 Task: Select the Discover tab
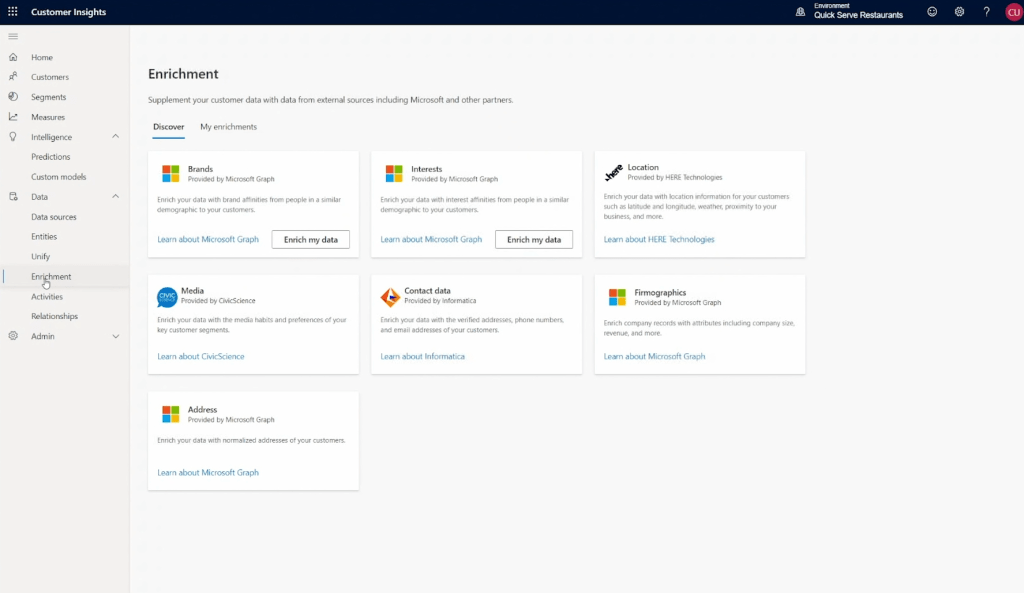pos(169,127)
